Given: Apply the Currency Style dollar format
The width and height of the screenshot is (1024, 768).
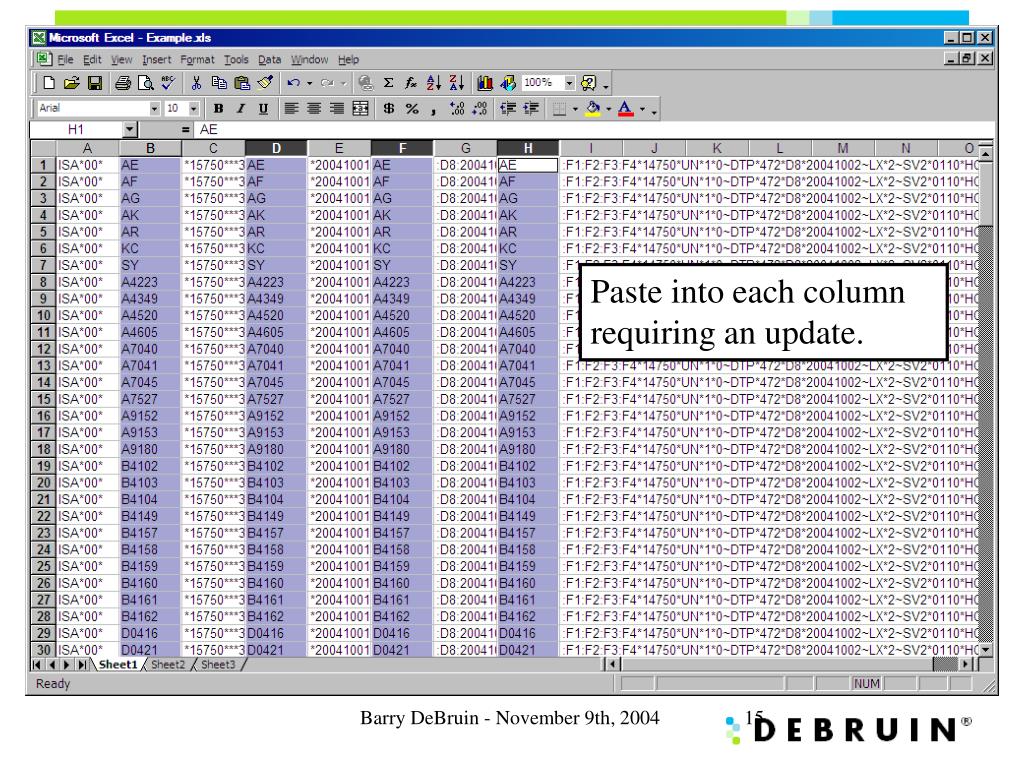Looking at the screenshot, I should [x=389, y=108].
